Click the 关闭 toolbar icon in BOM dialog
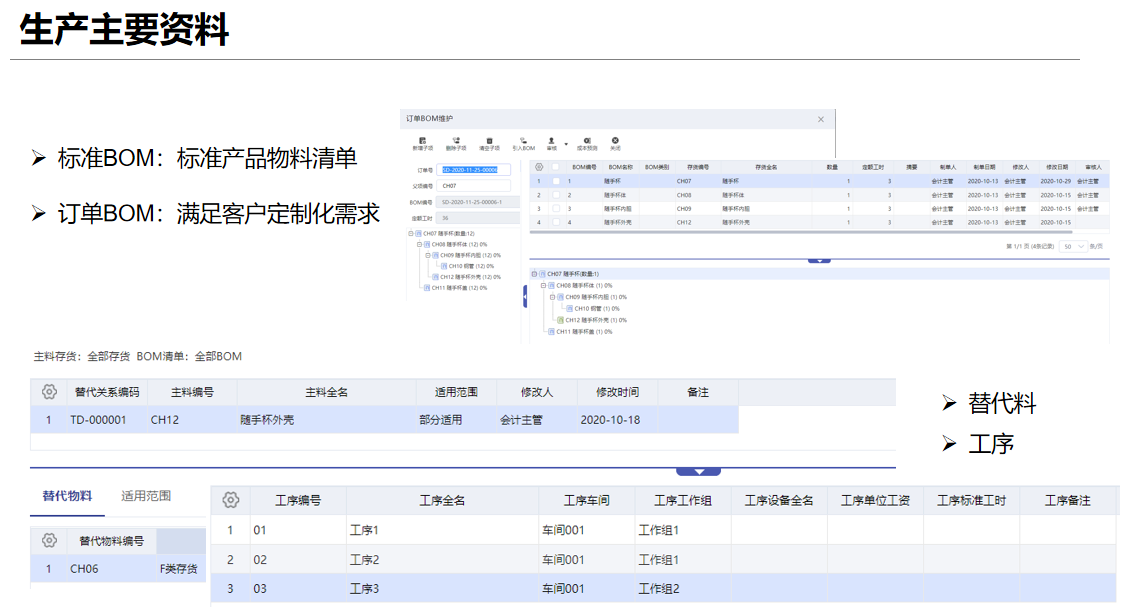The height and width of the screenshot is (607, 1121). pyautogui.click(x=615, y=141)
